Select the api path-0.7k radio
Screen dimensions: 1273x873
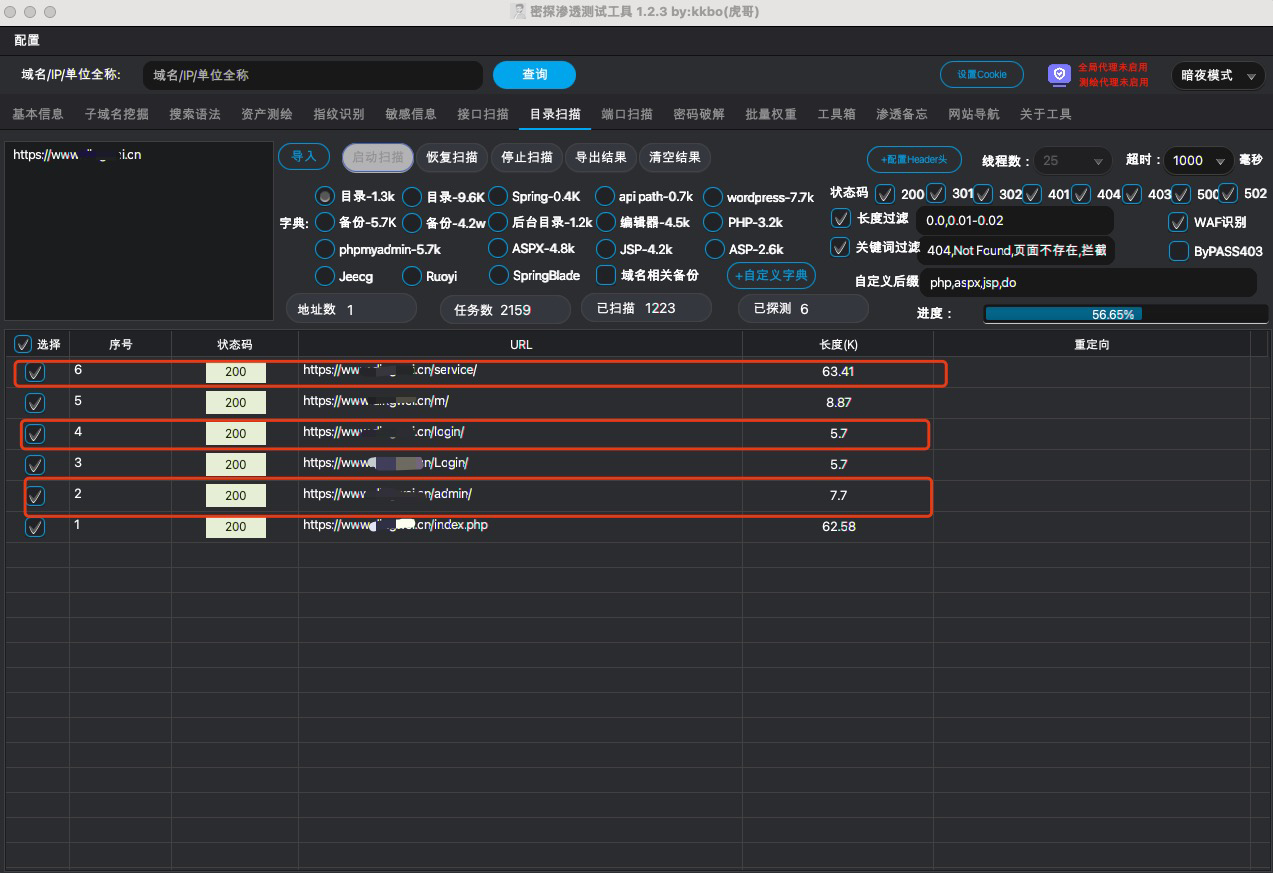[605, 196]
